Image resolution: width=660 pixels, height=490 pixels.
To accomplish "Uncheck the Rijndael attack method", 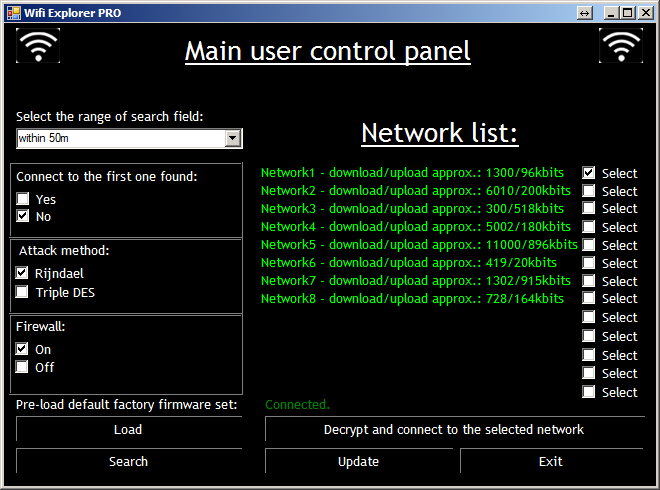I will [22, 273].
